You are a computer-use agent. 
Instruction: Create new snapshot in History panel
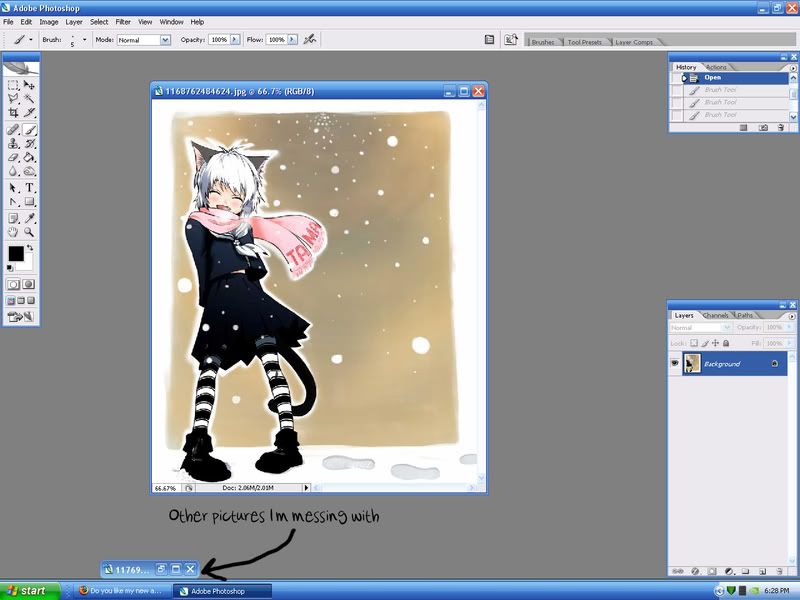pos(763,128)
